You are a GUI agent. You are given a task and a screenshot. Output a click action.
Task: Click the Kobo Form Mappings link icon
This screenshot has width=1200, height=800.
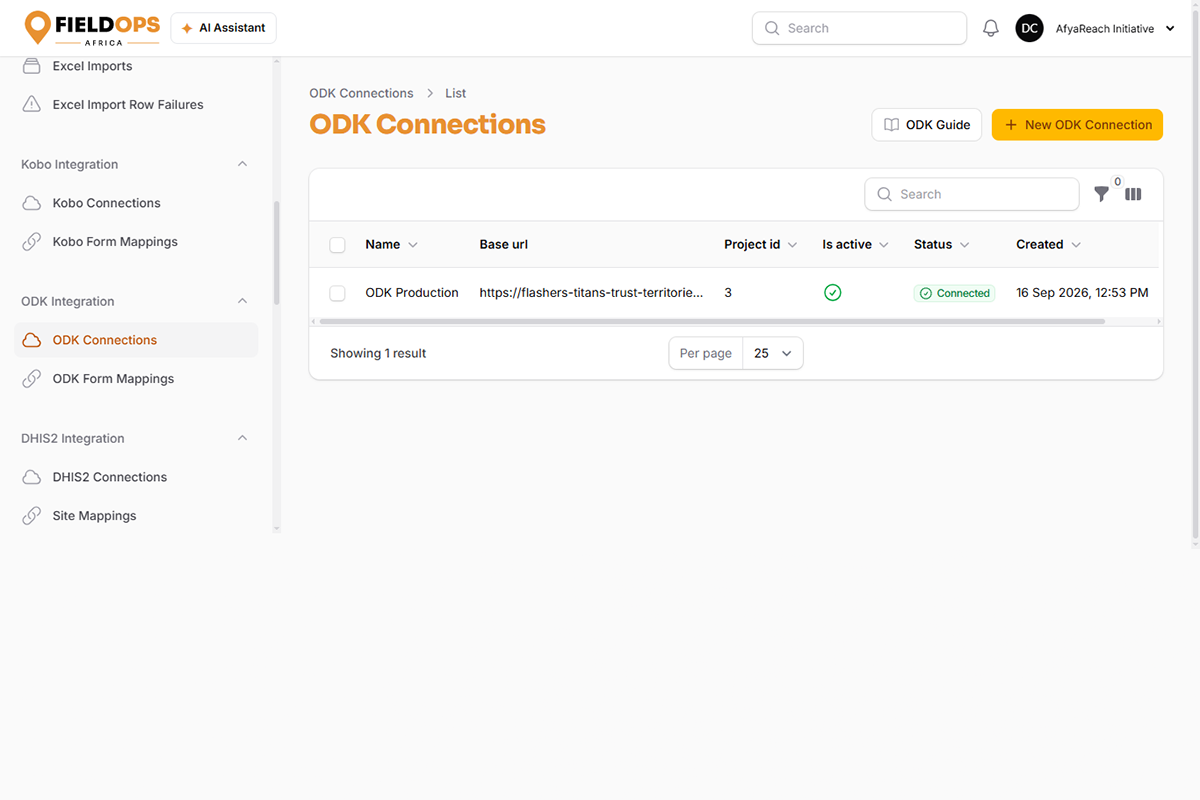(32, 242)
